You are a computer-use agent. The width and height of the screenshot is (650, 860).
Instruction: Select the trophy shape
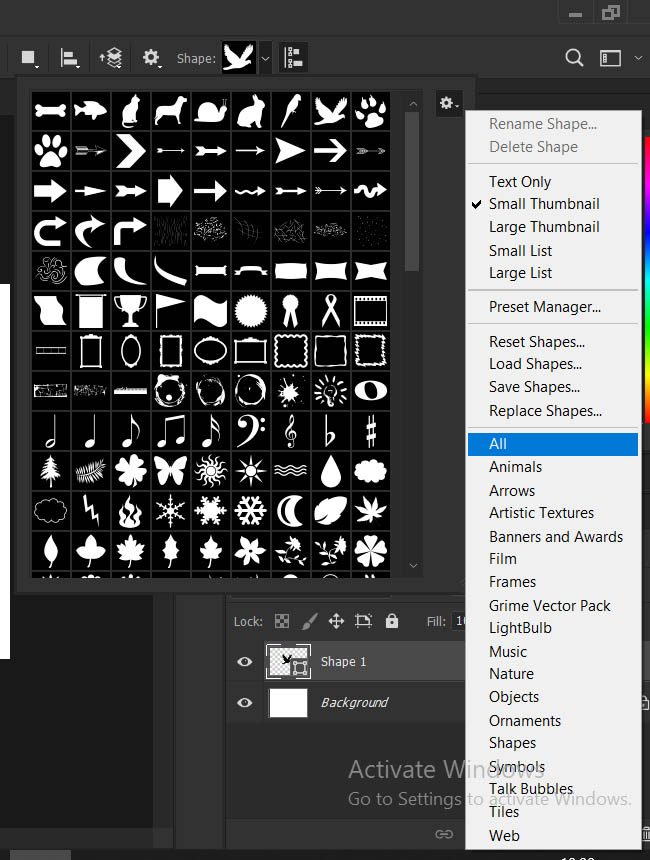coord(131,311)
